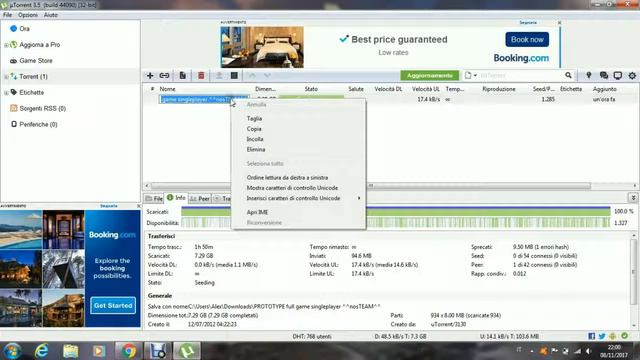Viewport: 640px width, 360px height.
Task: Click the volume speaker tray icon
Action: 588,351
